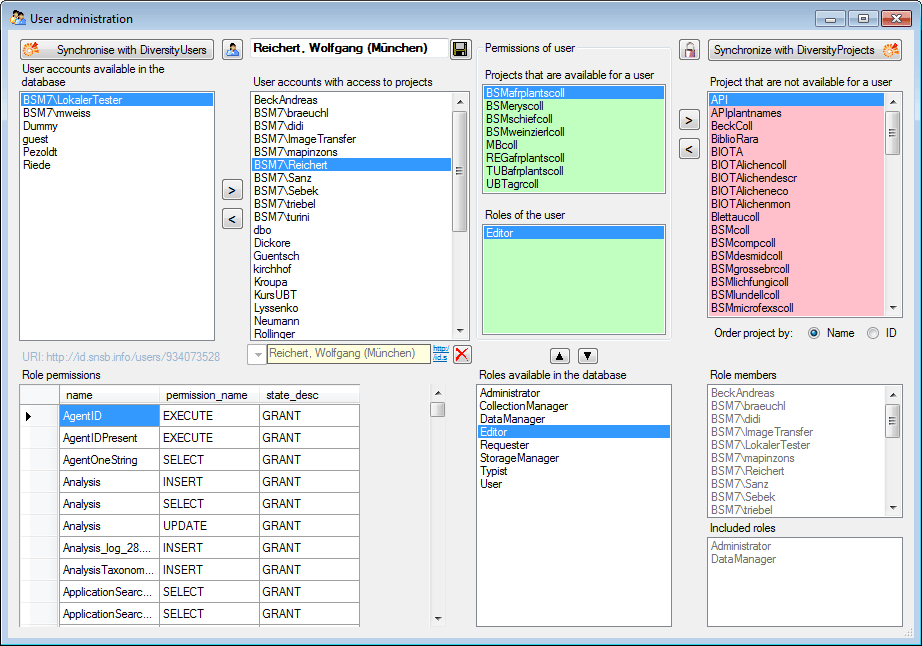Select the Typist role
922x646 pixels.
574,471
